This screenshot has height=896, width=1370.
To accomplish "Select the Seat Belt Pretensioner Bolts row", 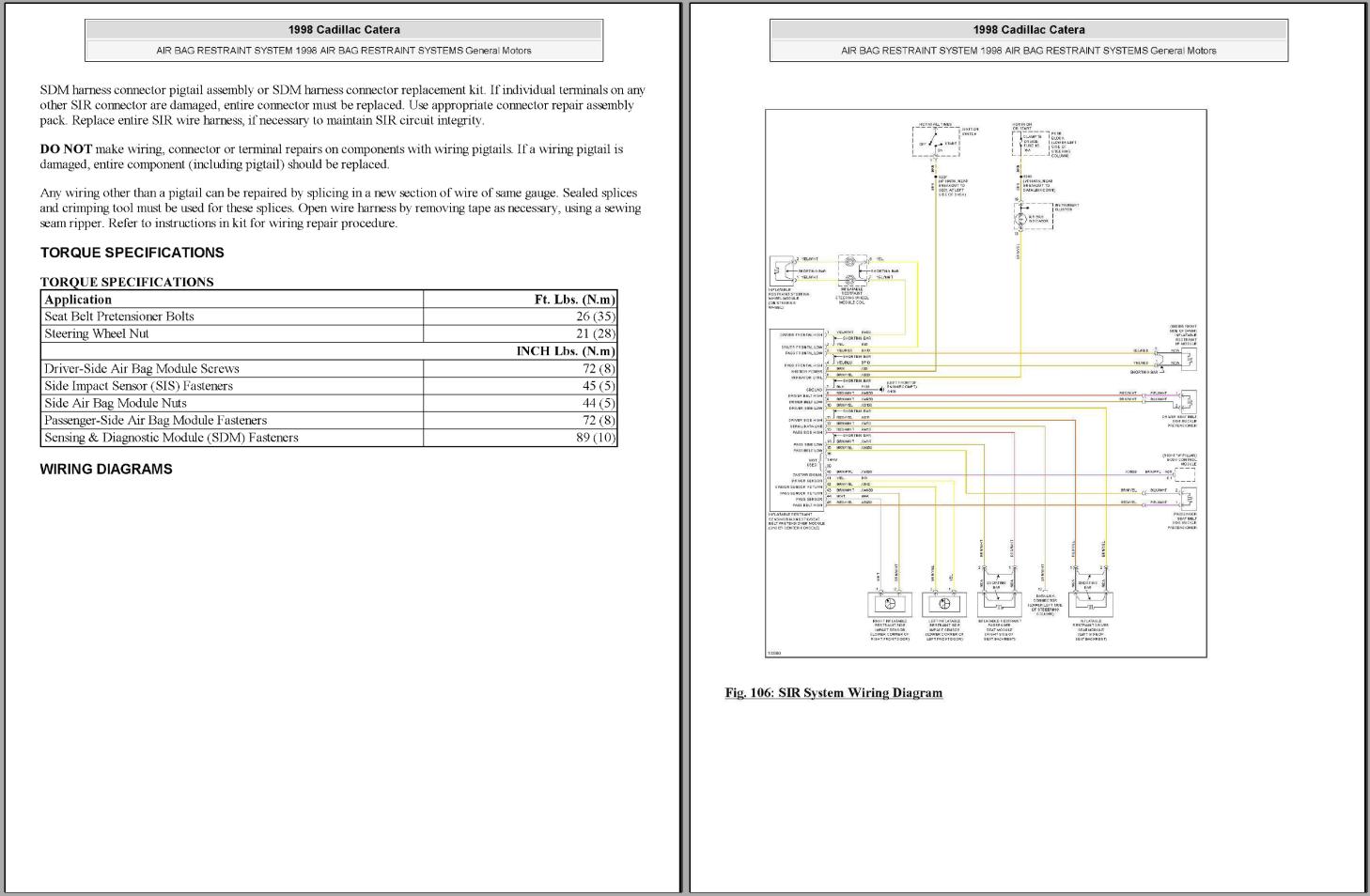I will (329, 317).
